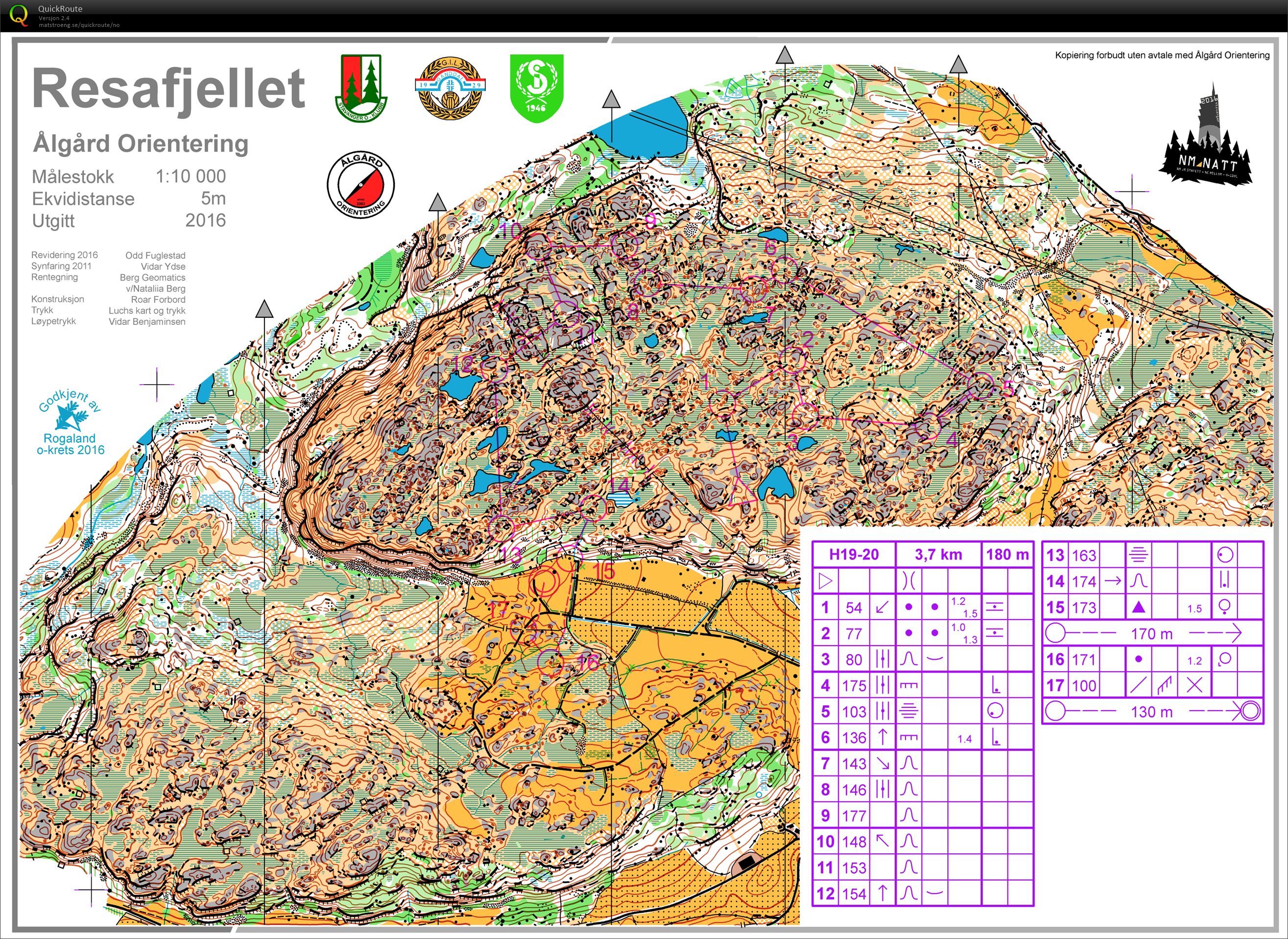Click control code 100 in row 17

1083,685
